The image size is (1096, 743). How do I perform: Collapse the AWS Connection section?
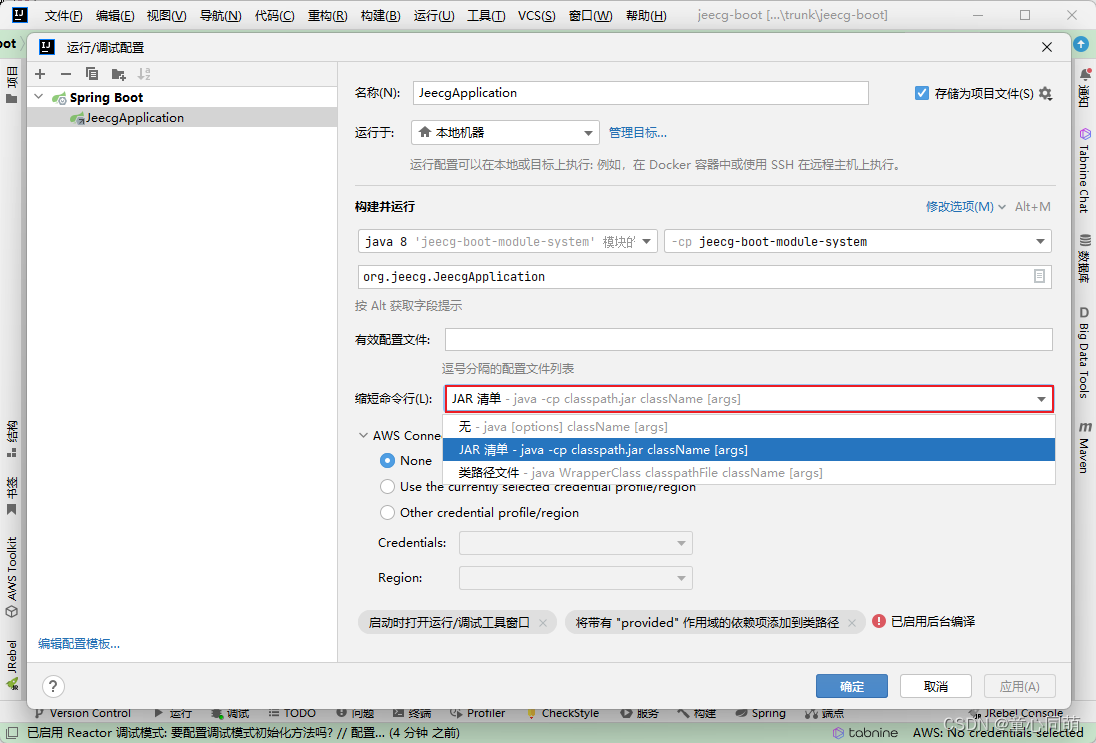tap(363, 435)
